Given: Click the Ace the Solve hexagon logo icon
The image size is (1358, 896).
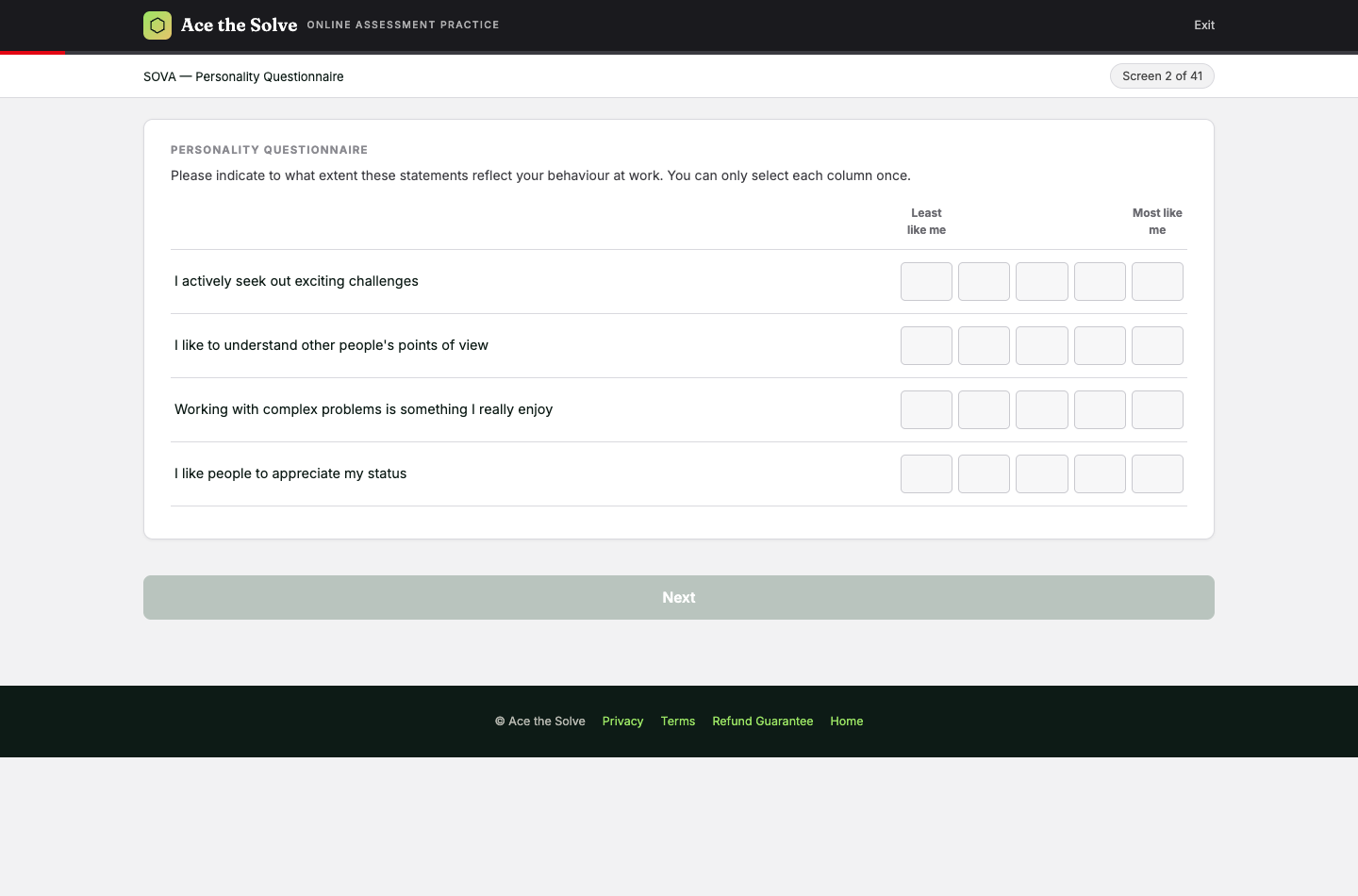Looking at the screenshot, I should (x=157, y=25).
